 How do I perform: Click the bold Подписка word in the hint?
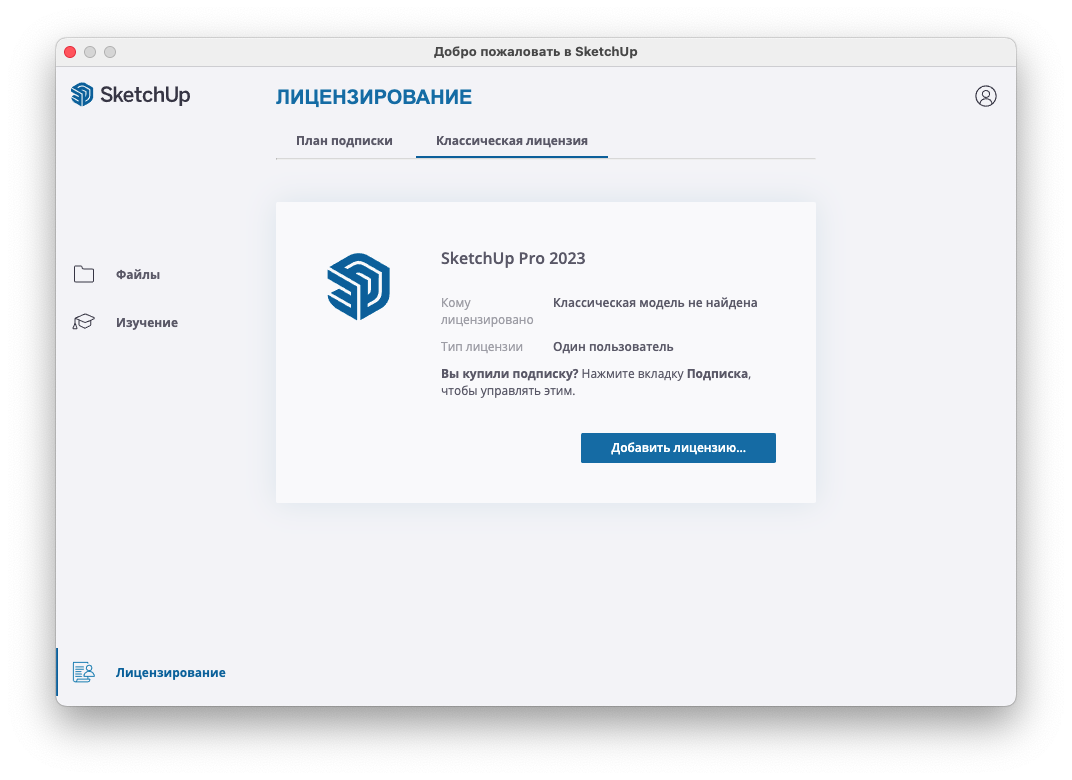coord(717,373)
